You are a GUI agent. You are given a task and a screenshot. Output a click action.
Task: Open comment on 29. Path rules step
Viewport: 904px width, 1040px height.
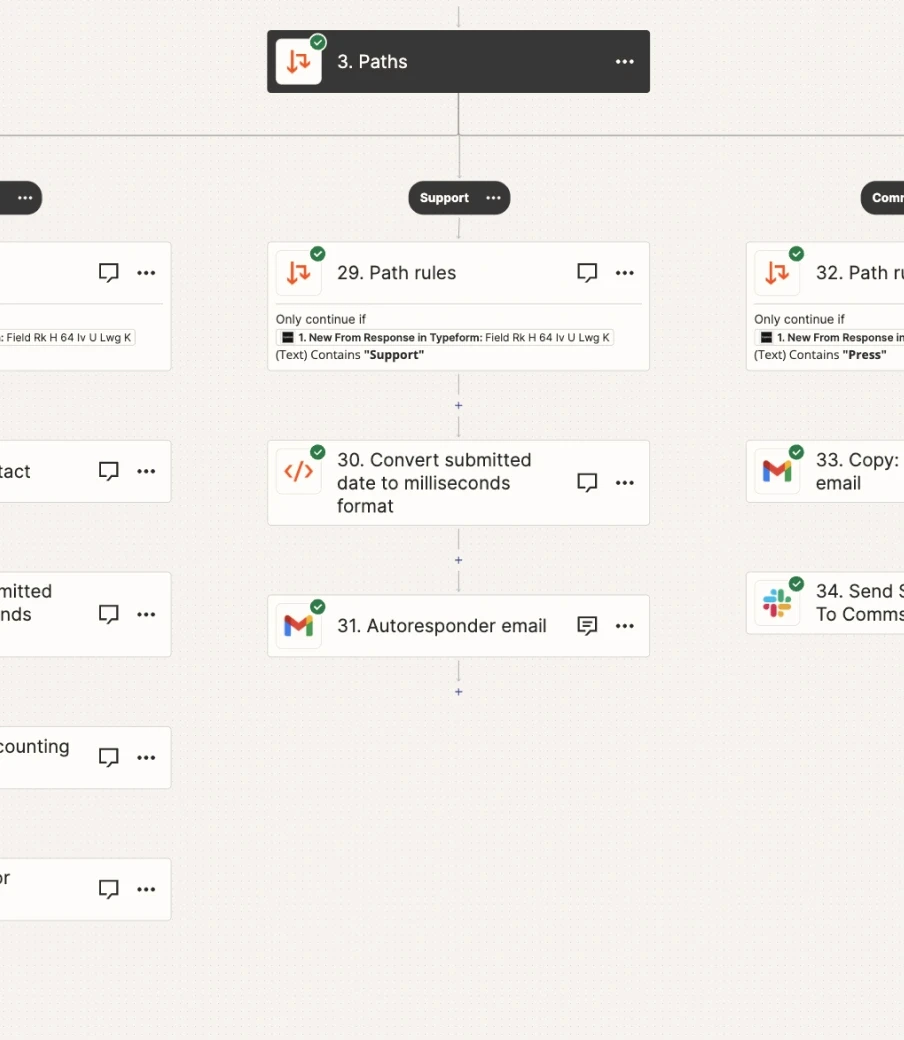click(x=587, y=273)
